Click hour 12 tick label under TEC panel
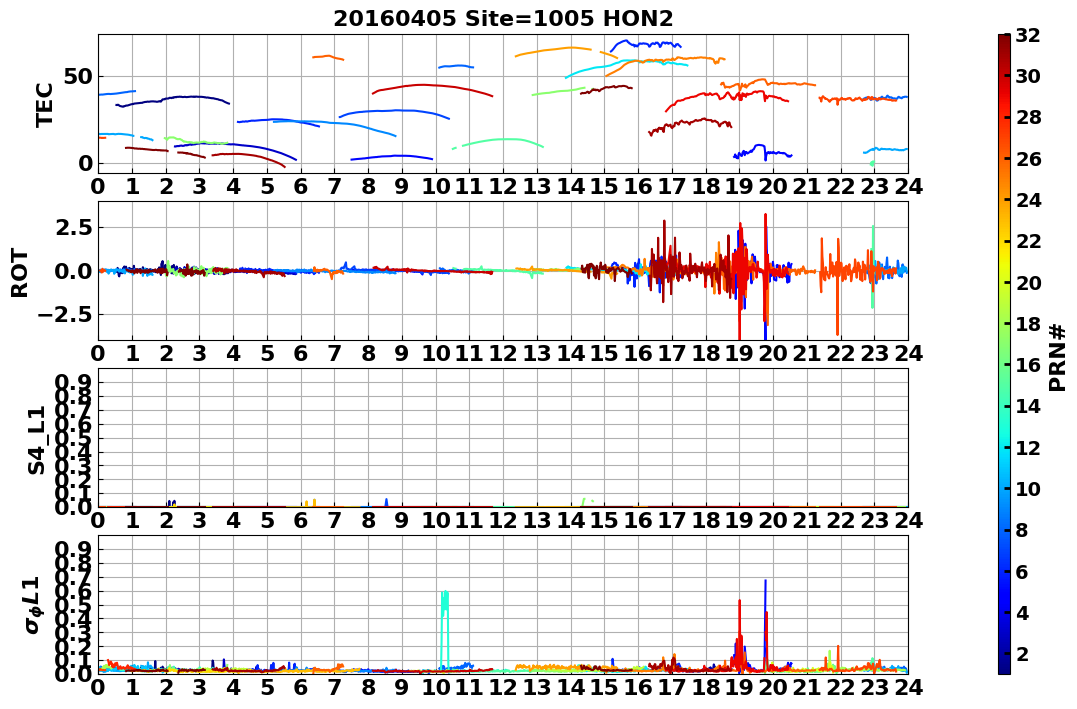The width and height of the screenshot is (1077, 709). pos(503,186)
